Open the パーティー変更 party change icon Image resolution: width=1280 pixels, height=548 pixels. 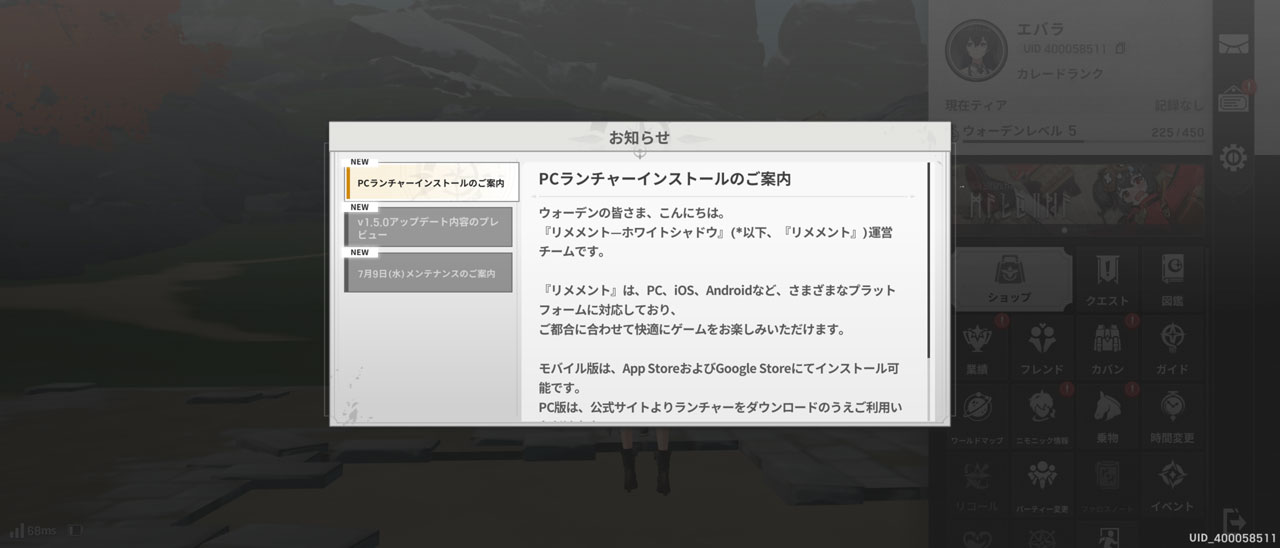(1042, 483)
